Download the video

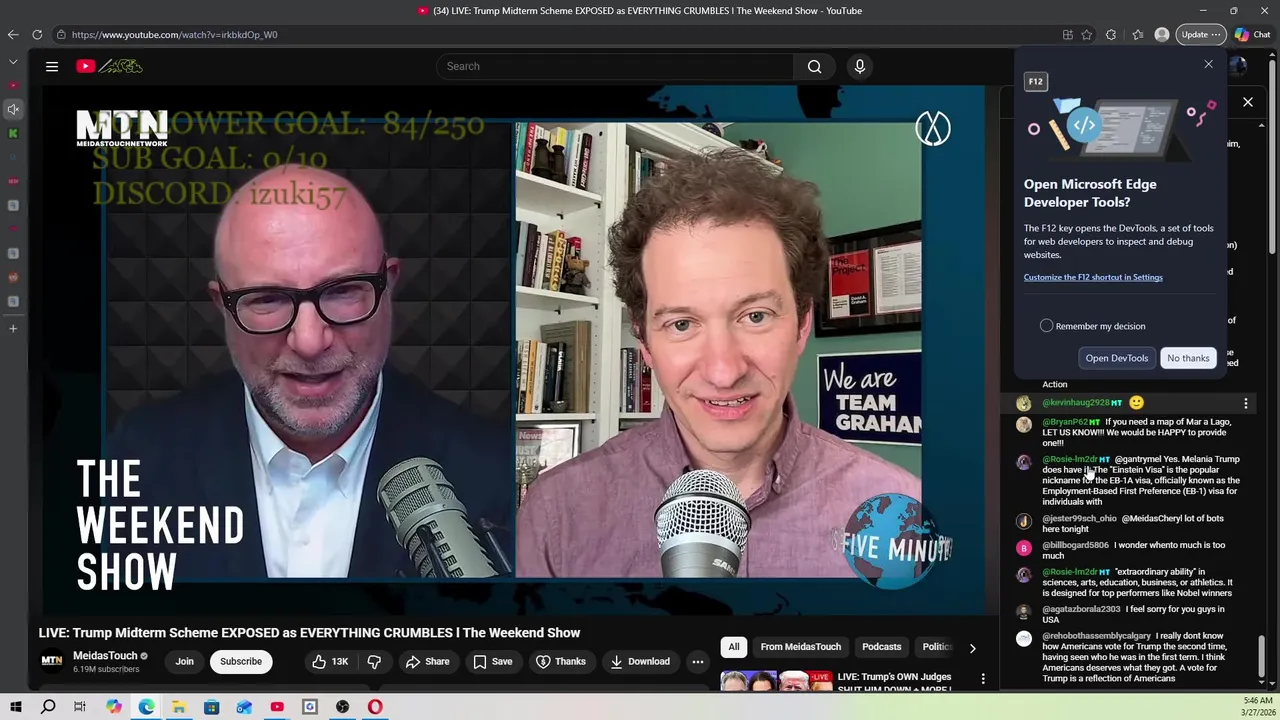[640, 661]
